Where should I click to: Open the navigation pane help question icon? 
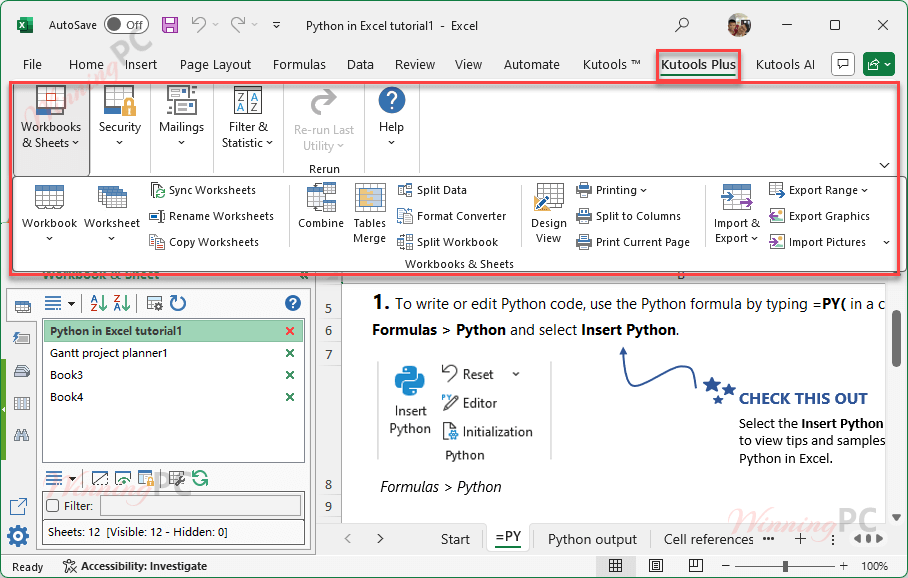click(293, 303)
